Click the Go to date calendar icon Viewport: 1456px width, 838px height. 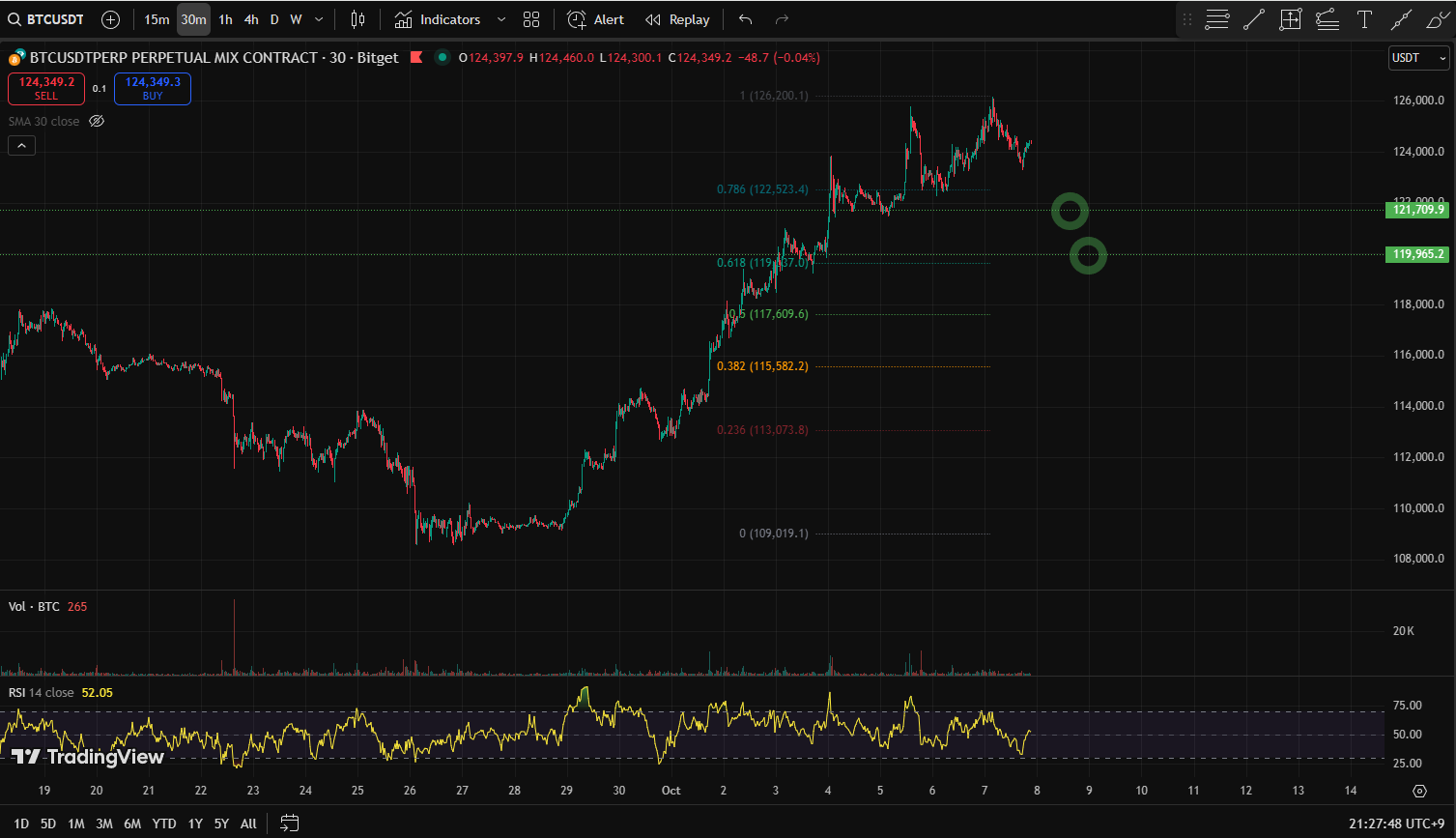click(x=289, y=824)
